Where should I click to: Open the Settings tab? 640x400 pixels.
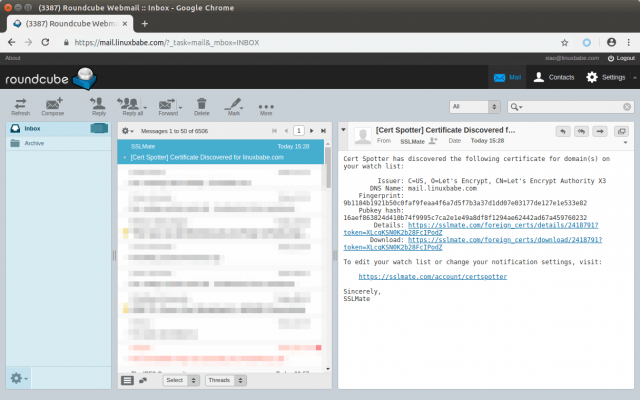pyautogui.click(x=606, y=77)
